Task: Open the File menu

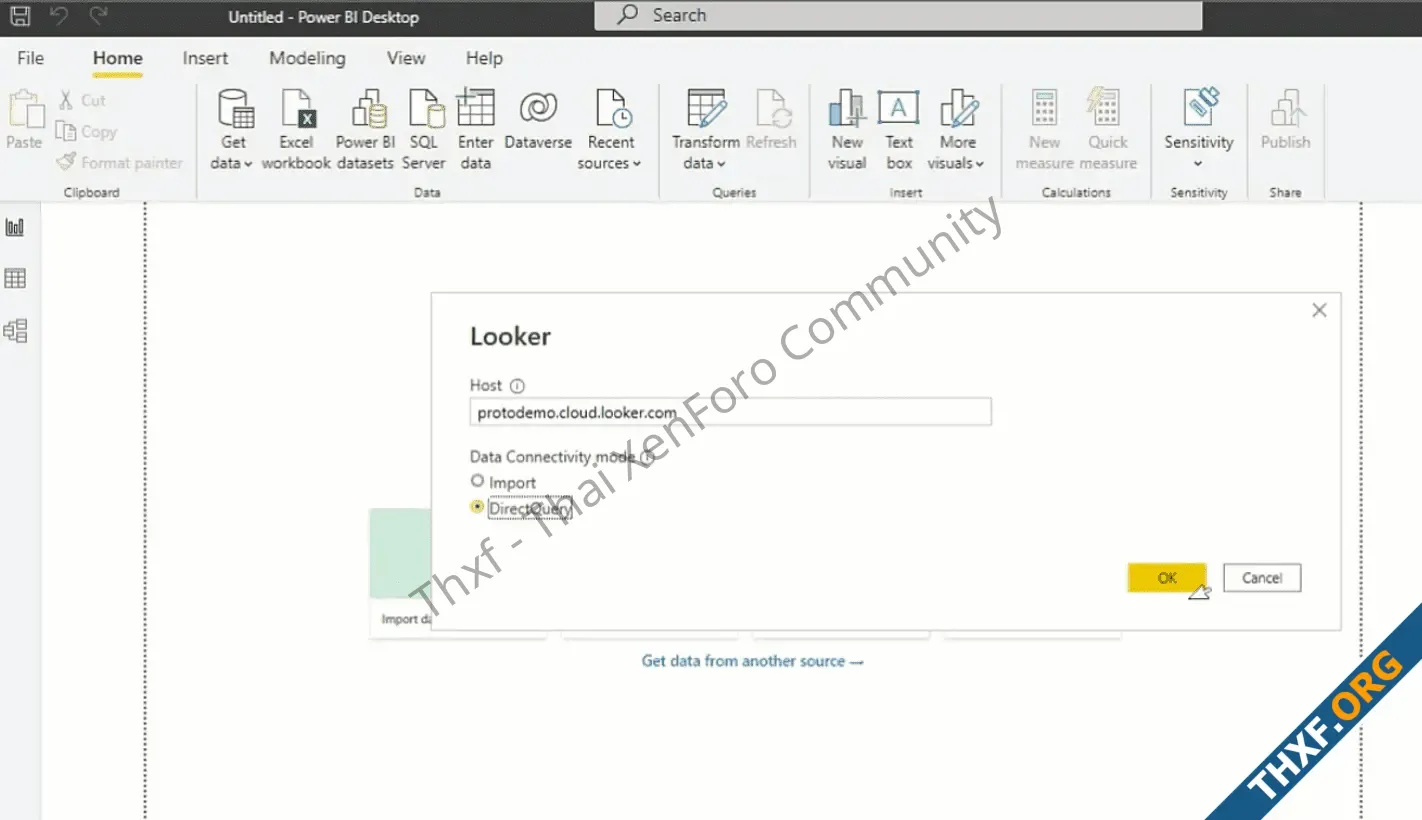Action: [x=31, y=58]
